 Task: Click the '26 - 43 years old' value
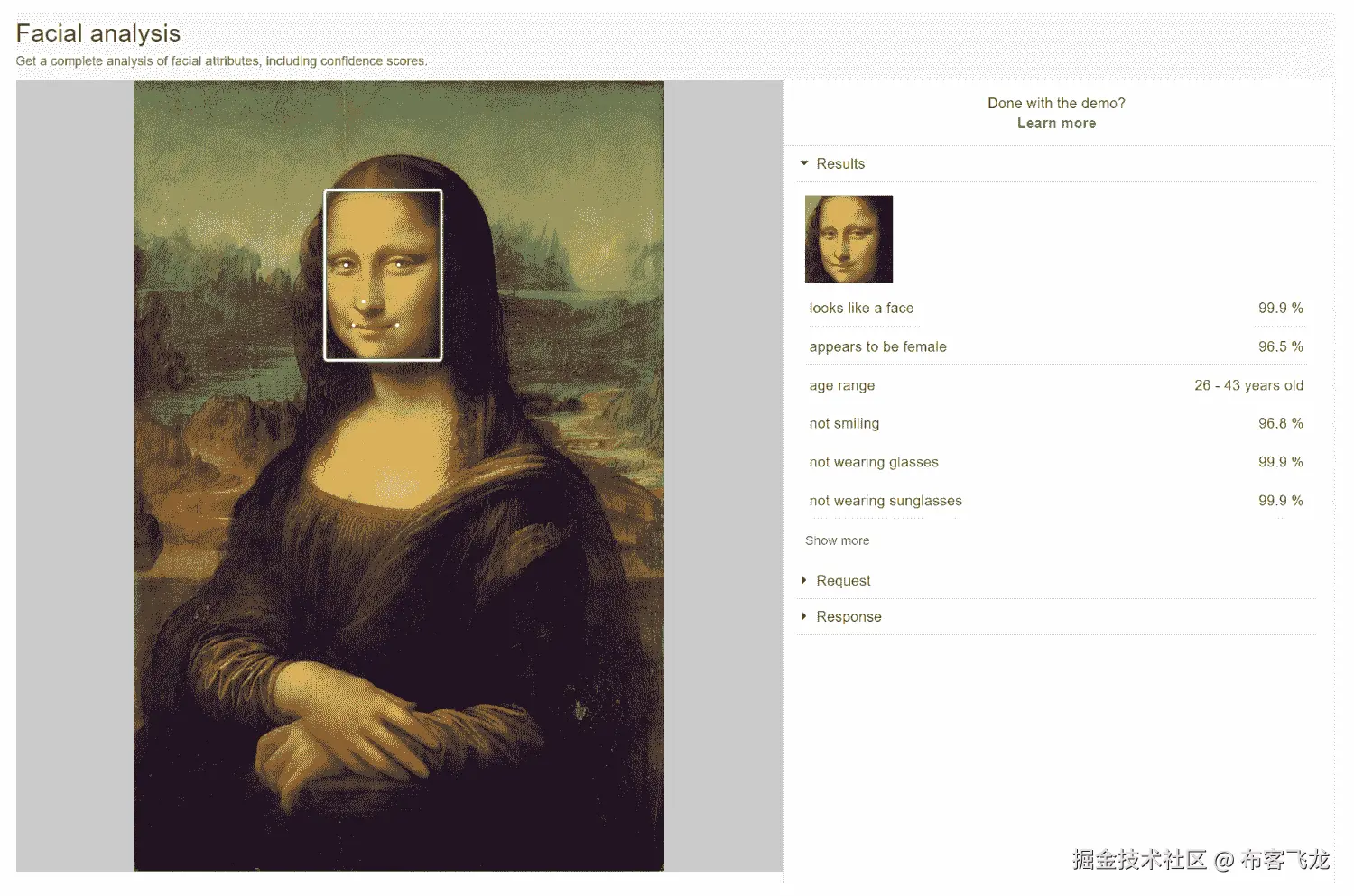coord(1248,385)
